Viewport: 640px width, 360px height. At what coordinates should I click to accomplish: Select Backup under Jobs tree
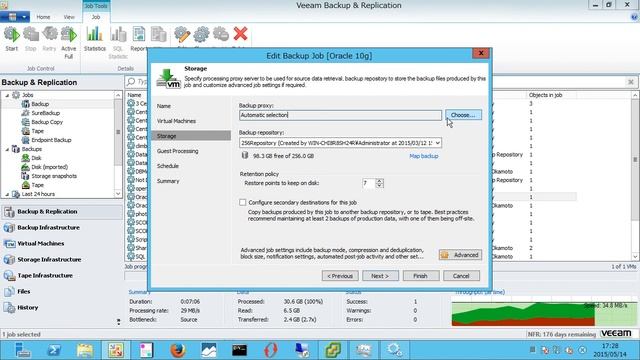tap(40, 104)
